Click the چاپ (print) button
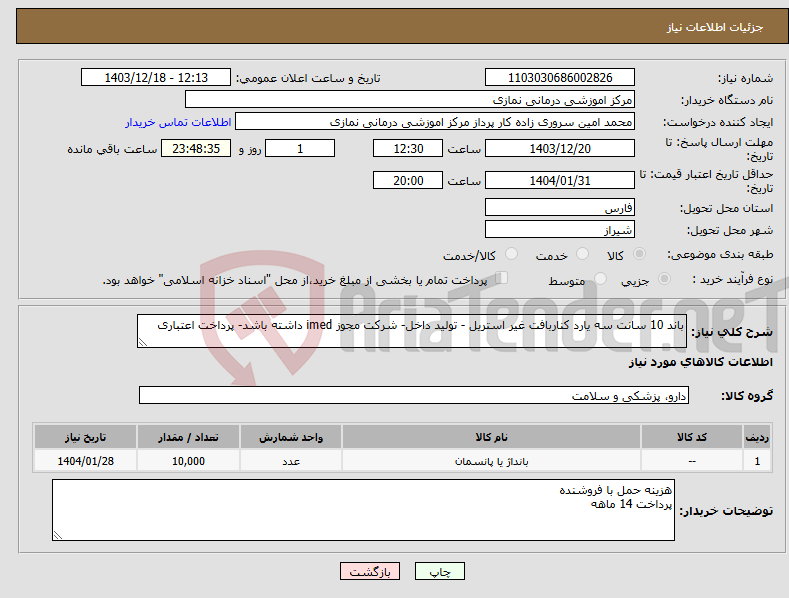Viewport: 789px width, 598px height. point(439,571)
